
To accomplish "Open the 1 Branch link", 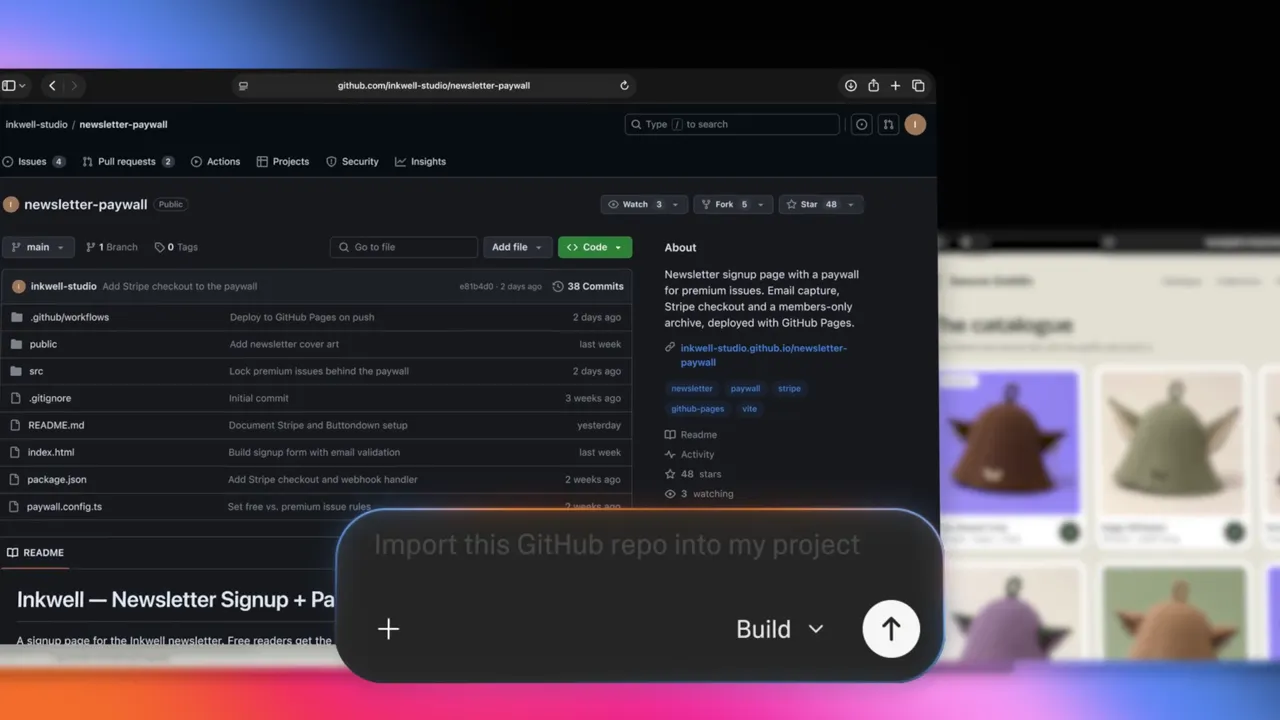I will coord(112,247).
